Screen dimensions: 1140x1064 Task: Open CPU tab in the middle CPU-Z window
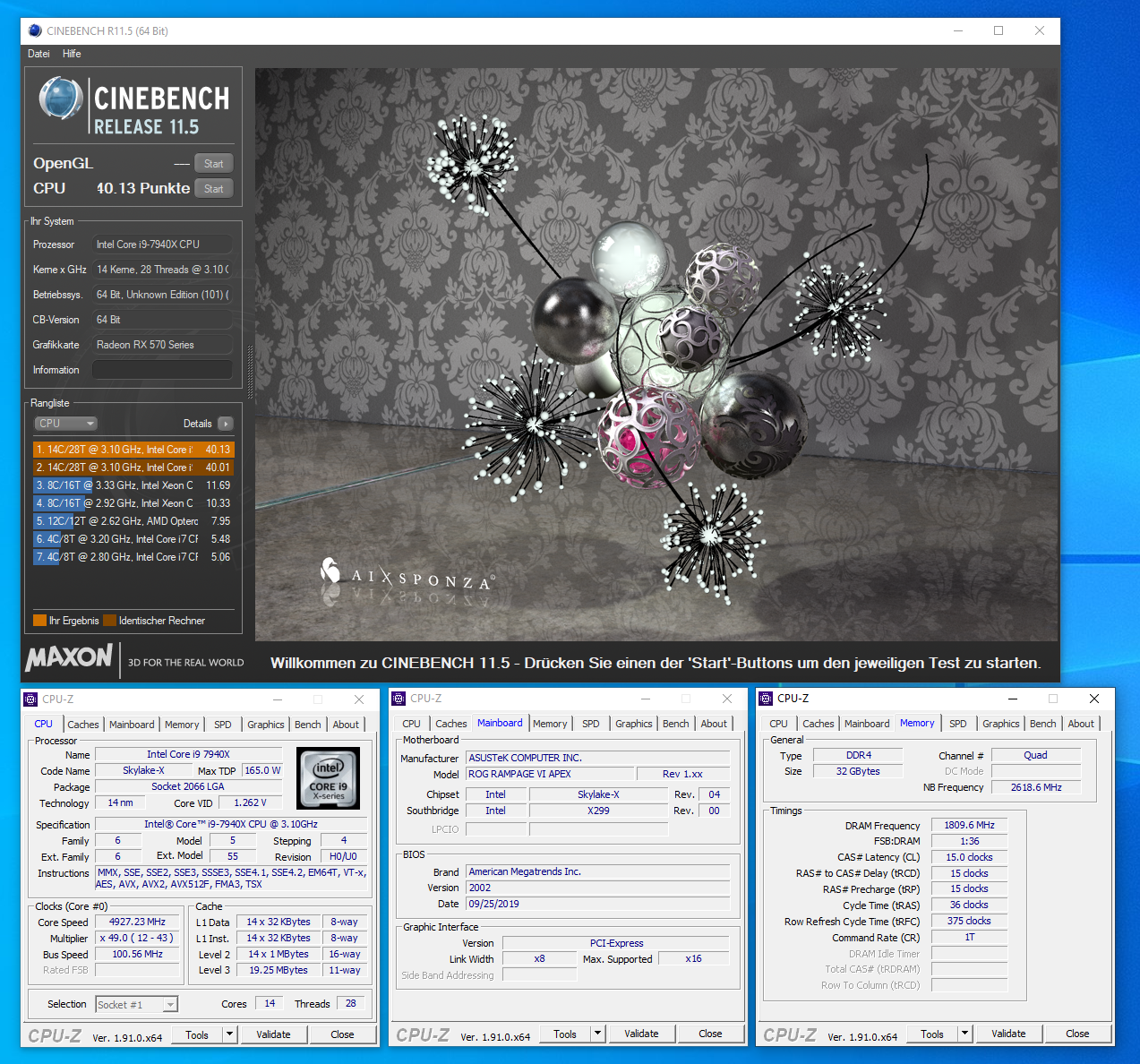(412, 724)
